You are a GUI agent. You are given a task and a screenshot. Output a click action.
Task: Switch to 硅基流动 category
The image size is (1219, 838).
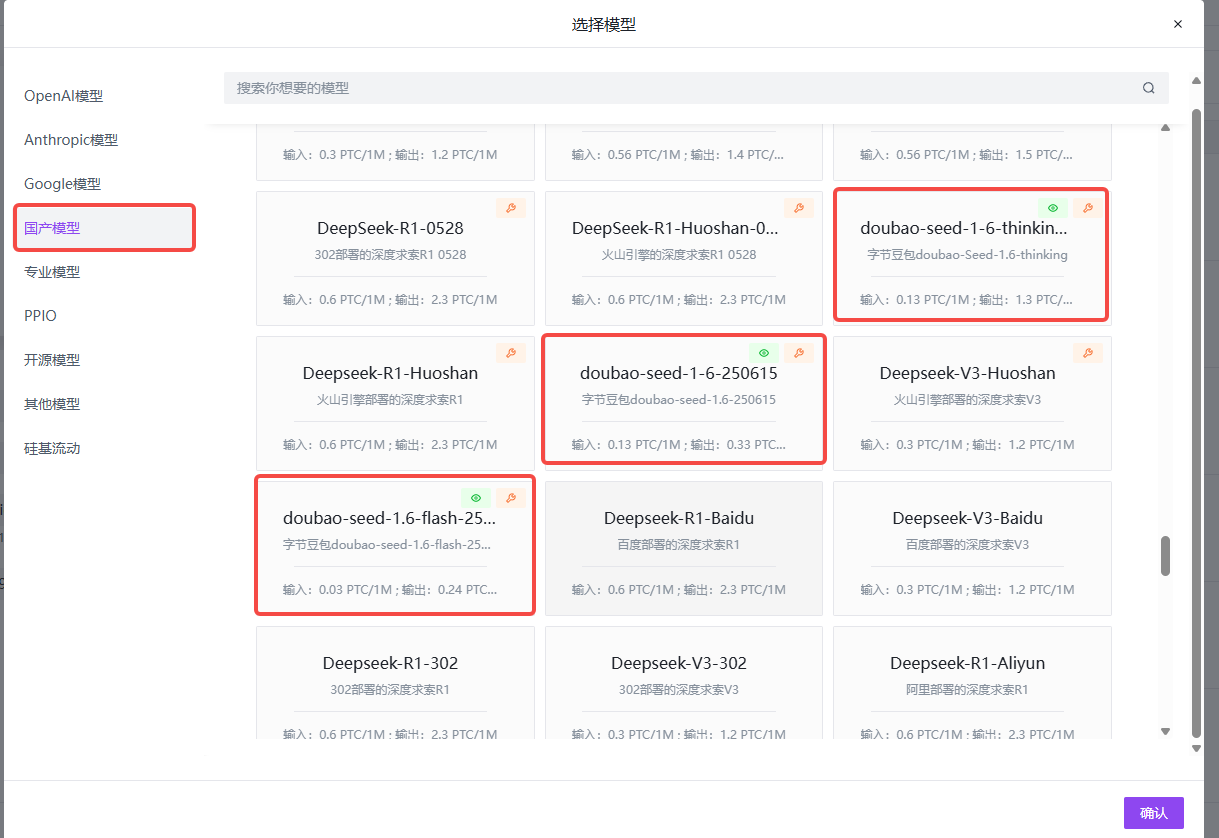[52, 448]
